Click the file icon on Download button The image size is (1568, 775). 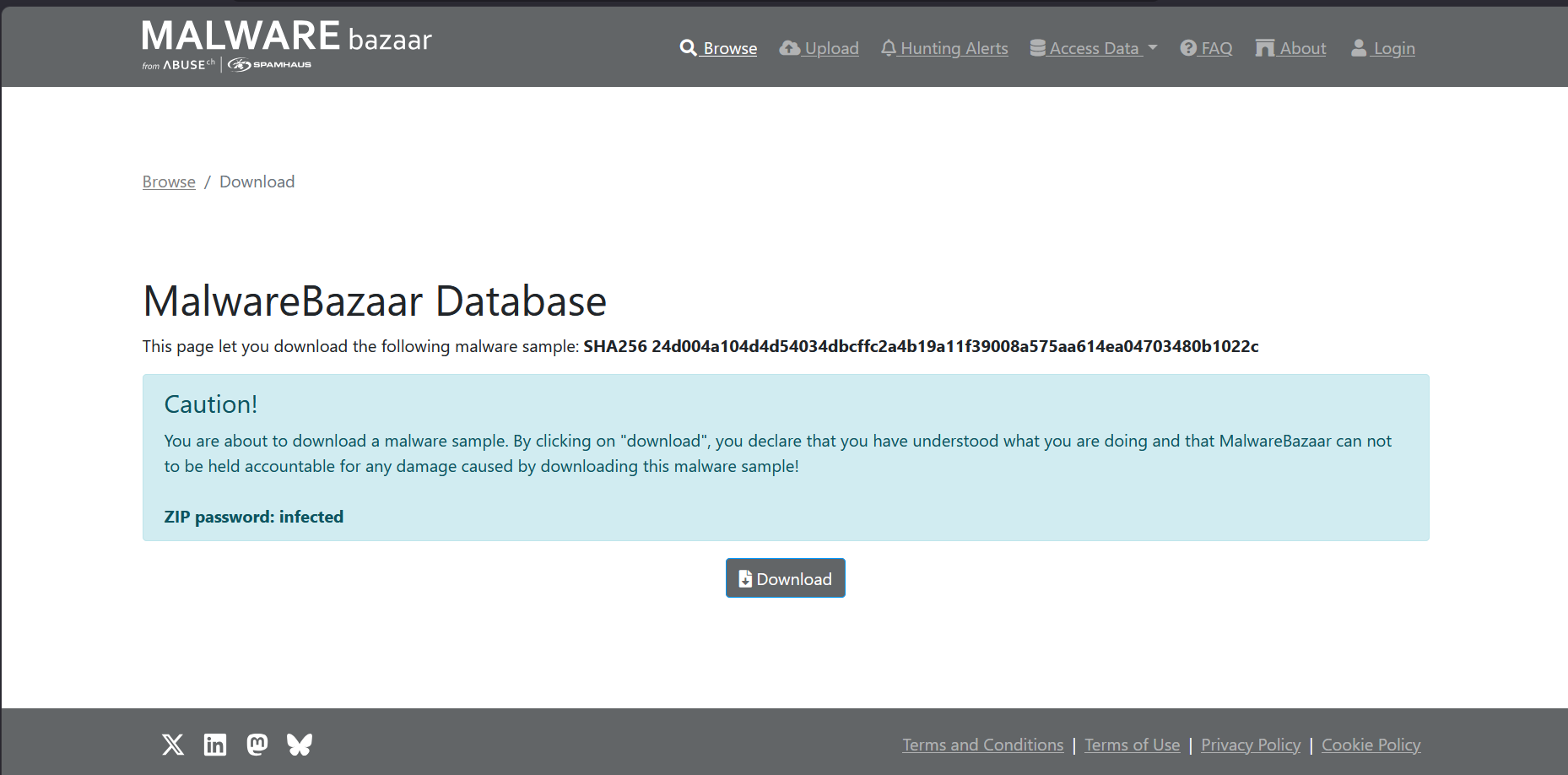point(745,578)
